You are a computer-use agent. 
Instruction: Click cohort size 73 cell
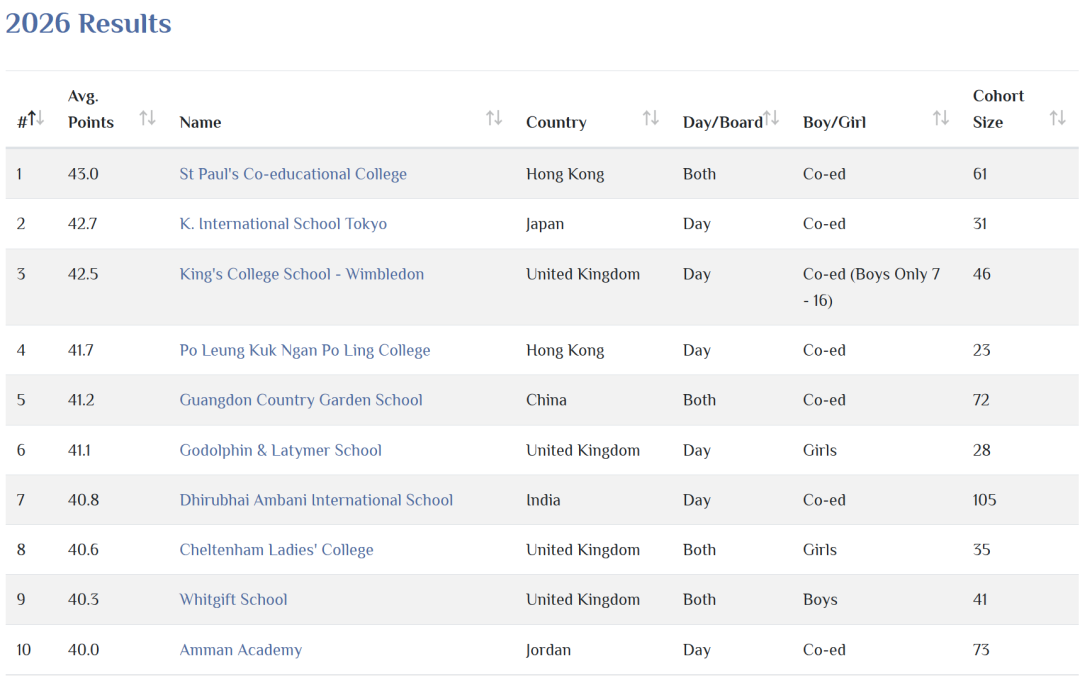pos(981,650)
